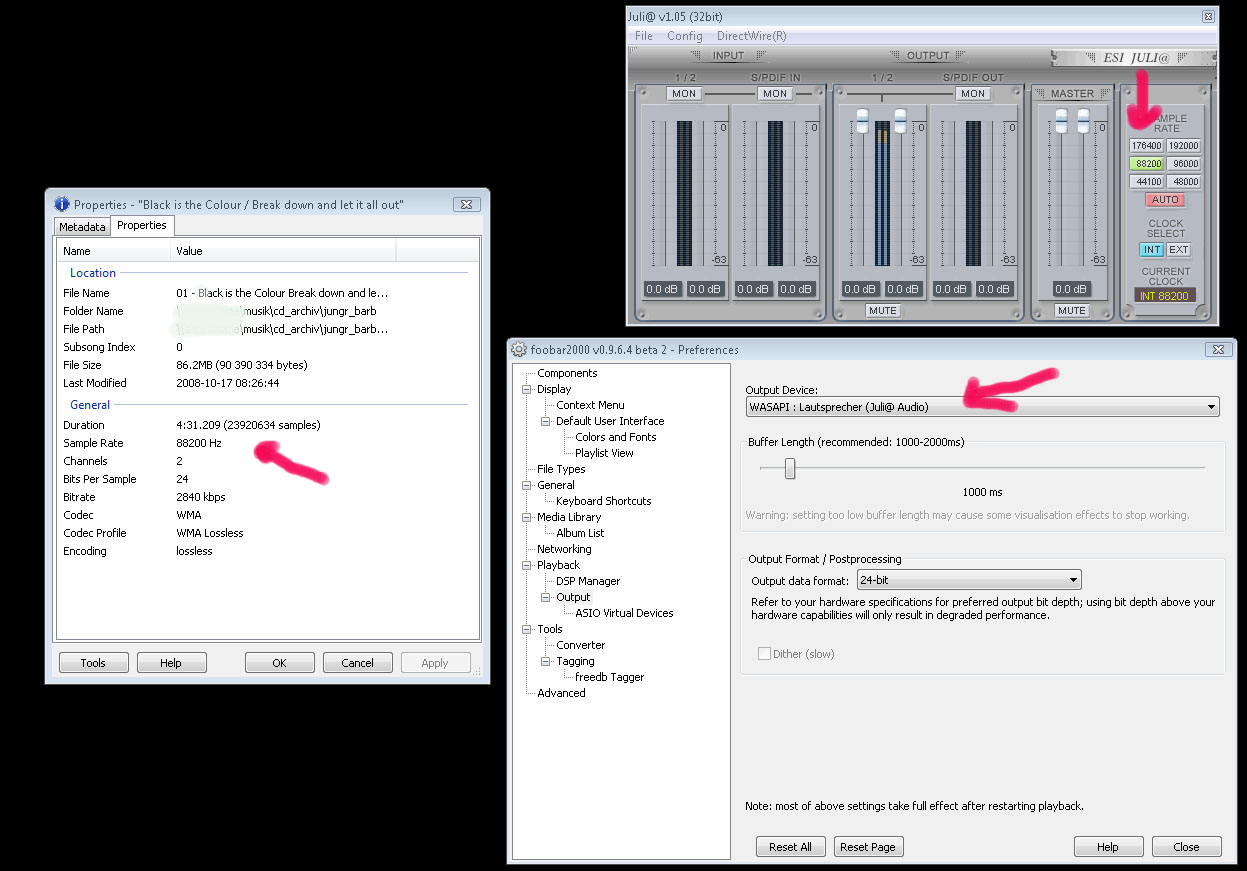1247x871 pixels.
Task: Collapse the Tagging tree node
Action: click(546, 661)
